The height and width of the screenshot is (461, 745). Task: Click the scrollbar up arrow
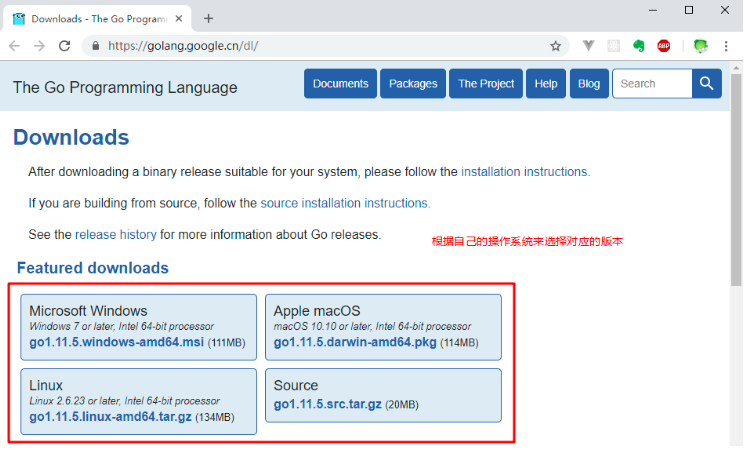click(736, 67)
